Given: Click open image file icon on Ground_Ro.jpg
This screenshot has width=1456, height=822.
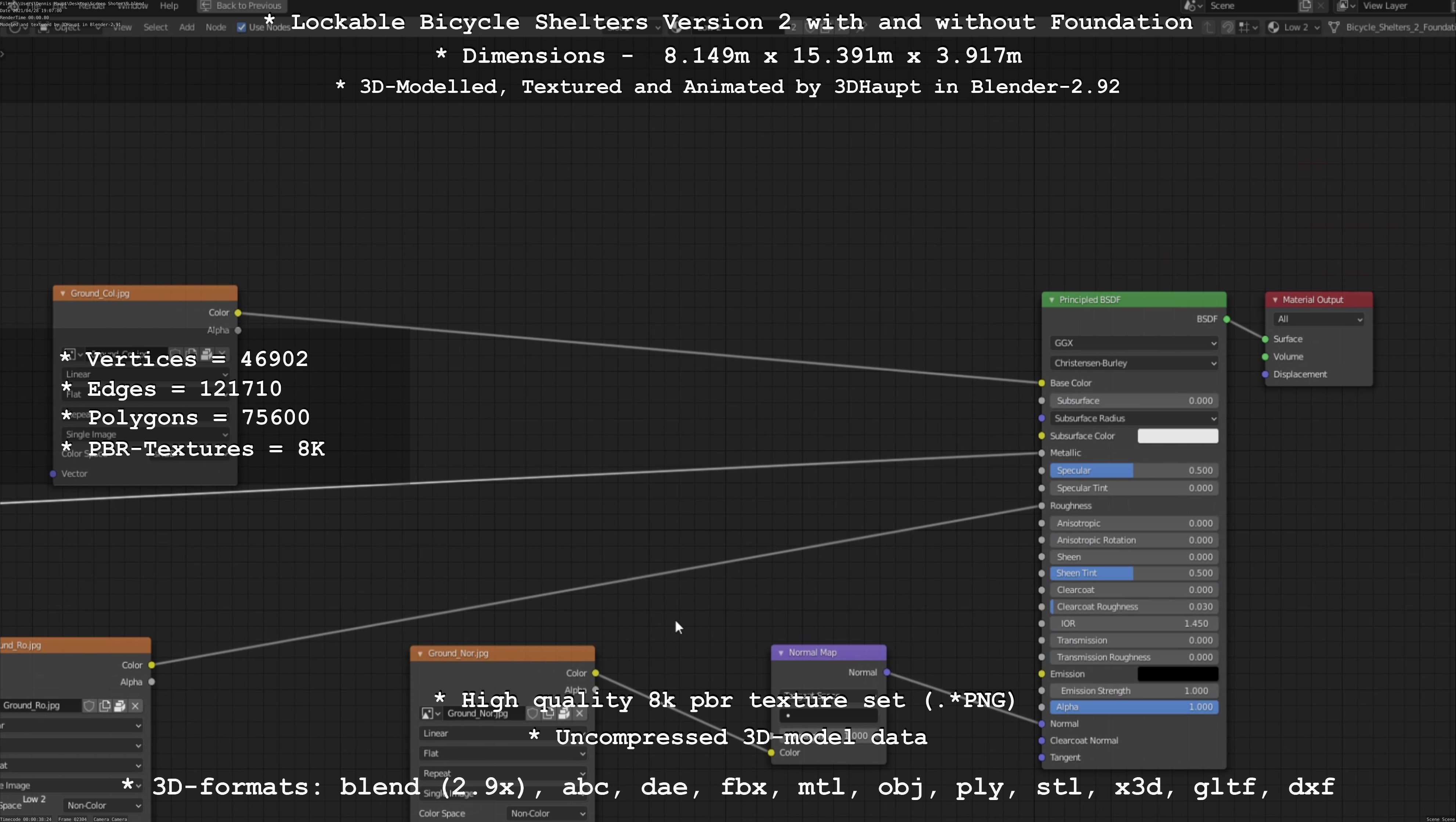Looking at the screenshot, I should (120, 706).
